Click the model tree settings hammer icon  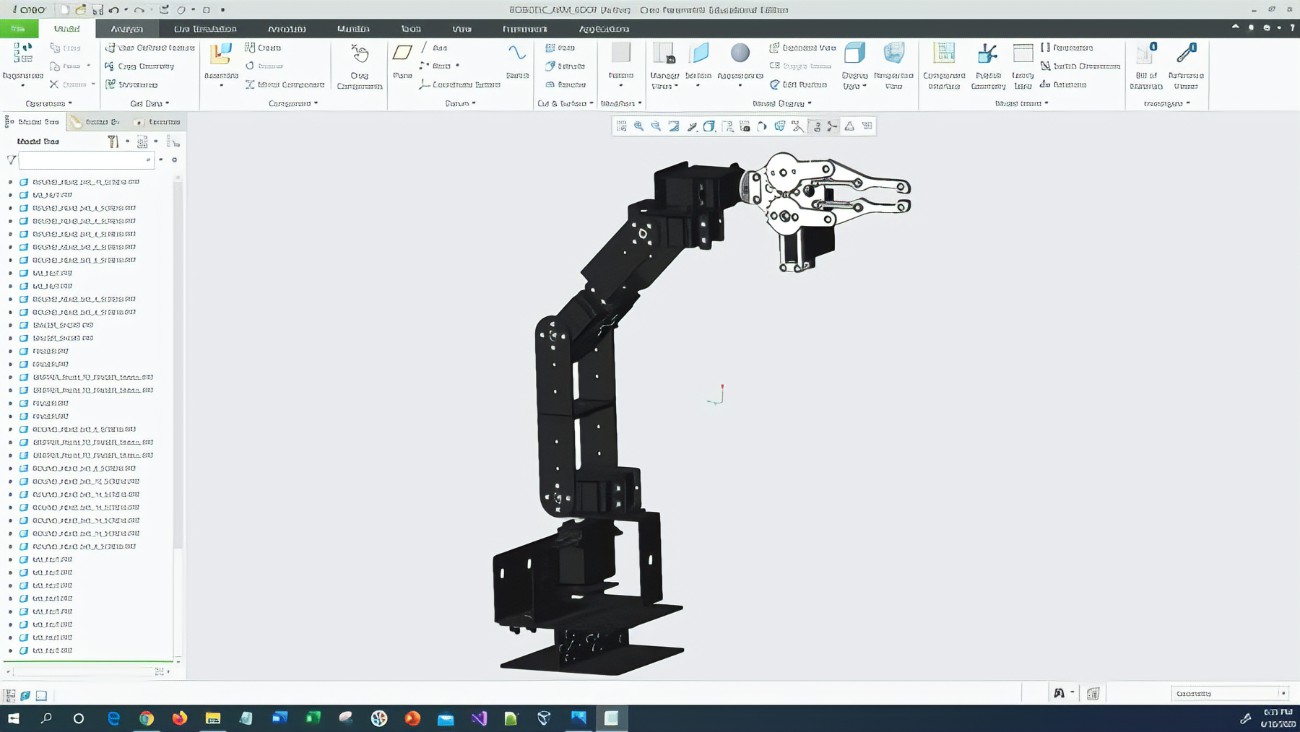[113, 142]
